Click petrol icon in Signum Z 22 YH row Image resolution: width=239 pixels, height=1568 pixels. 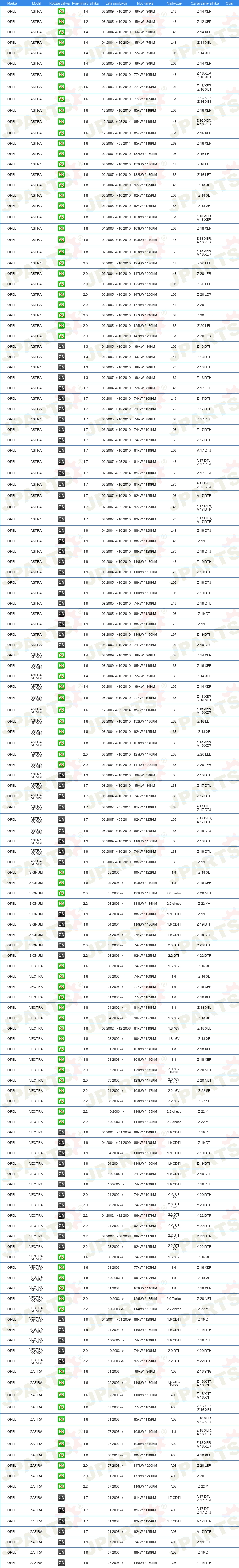click(61, 903)
